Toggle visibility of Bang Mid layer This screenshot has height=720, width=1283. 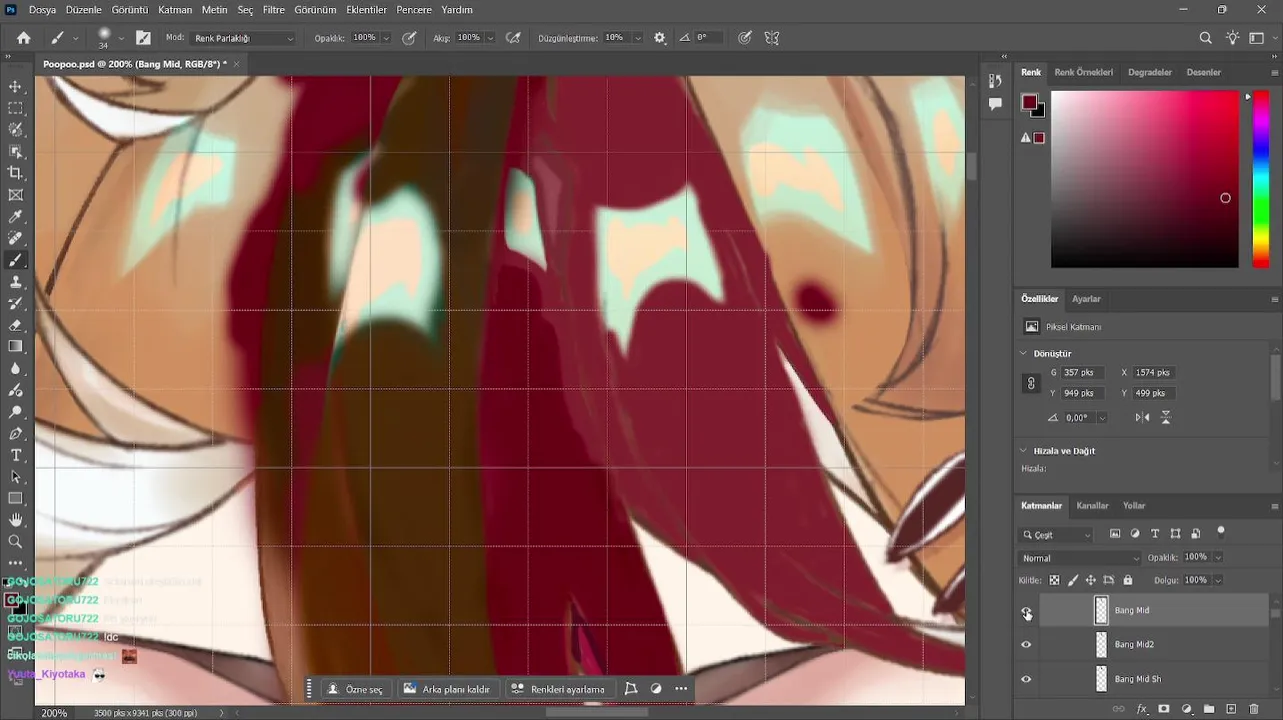[1026, 611]
